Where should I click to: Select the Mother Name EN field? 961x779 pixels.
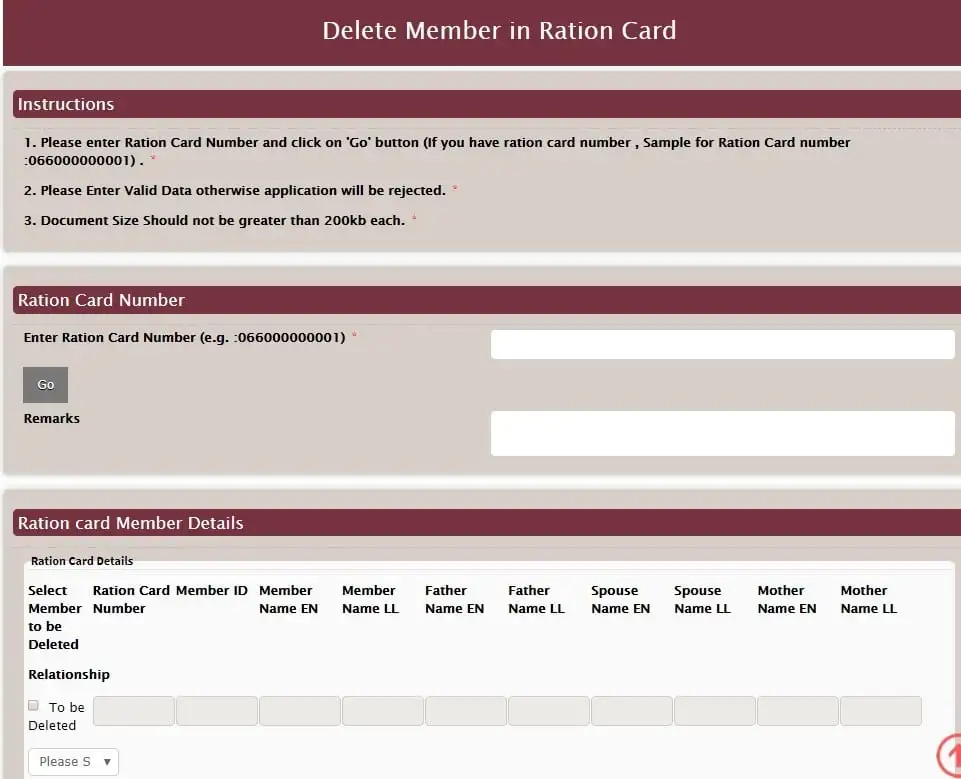797,710
